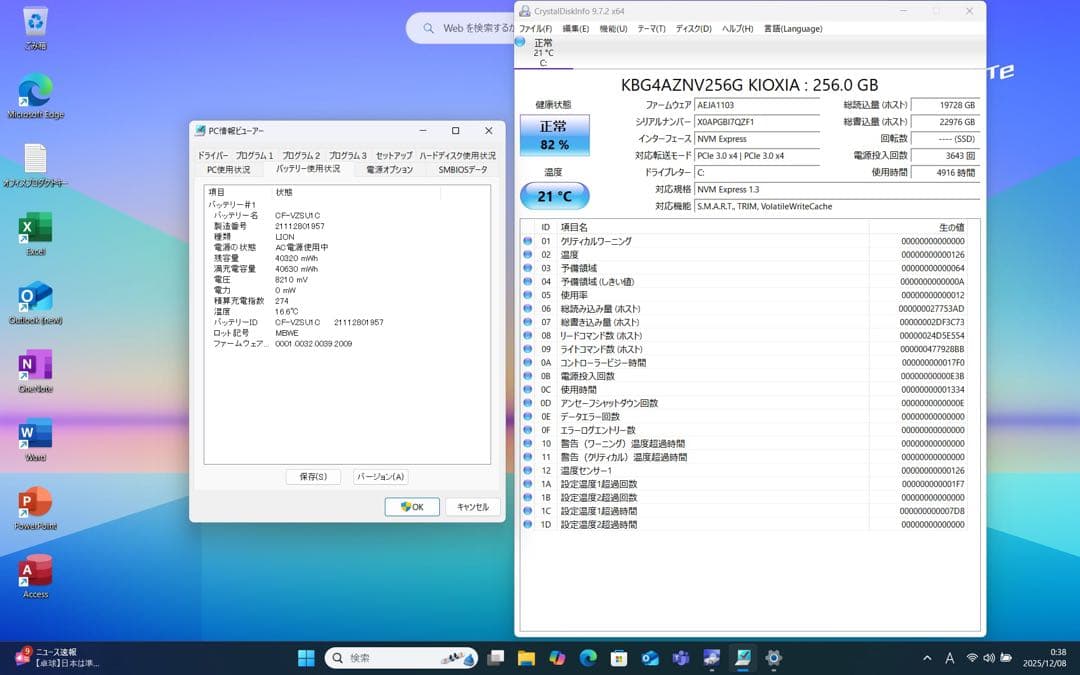Open the ディスク(D) menu
The height and width of the screenshot is (675, 1080).
(x=694, y=28)
